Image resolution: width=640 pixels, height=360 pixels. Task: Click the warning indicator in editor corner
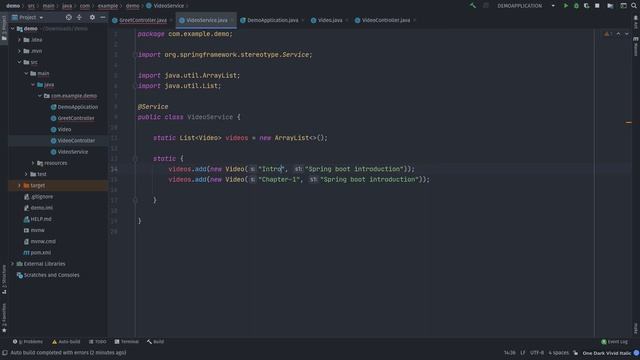point(608,34)
